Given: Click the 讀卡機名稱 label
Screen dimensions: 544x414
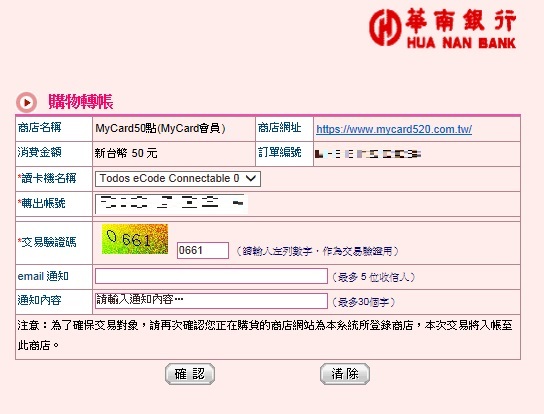Looking at the screenshot, I should point(47,178).
